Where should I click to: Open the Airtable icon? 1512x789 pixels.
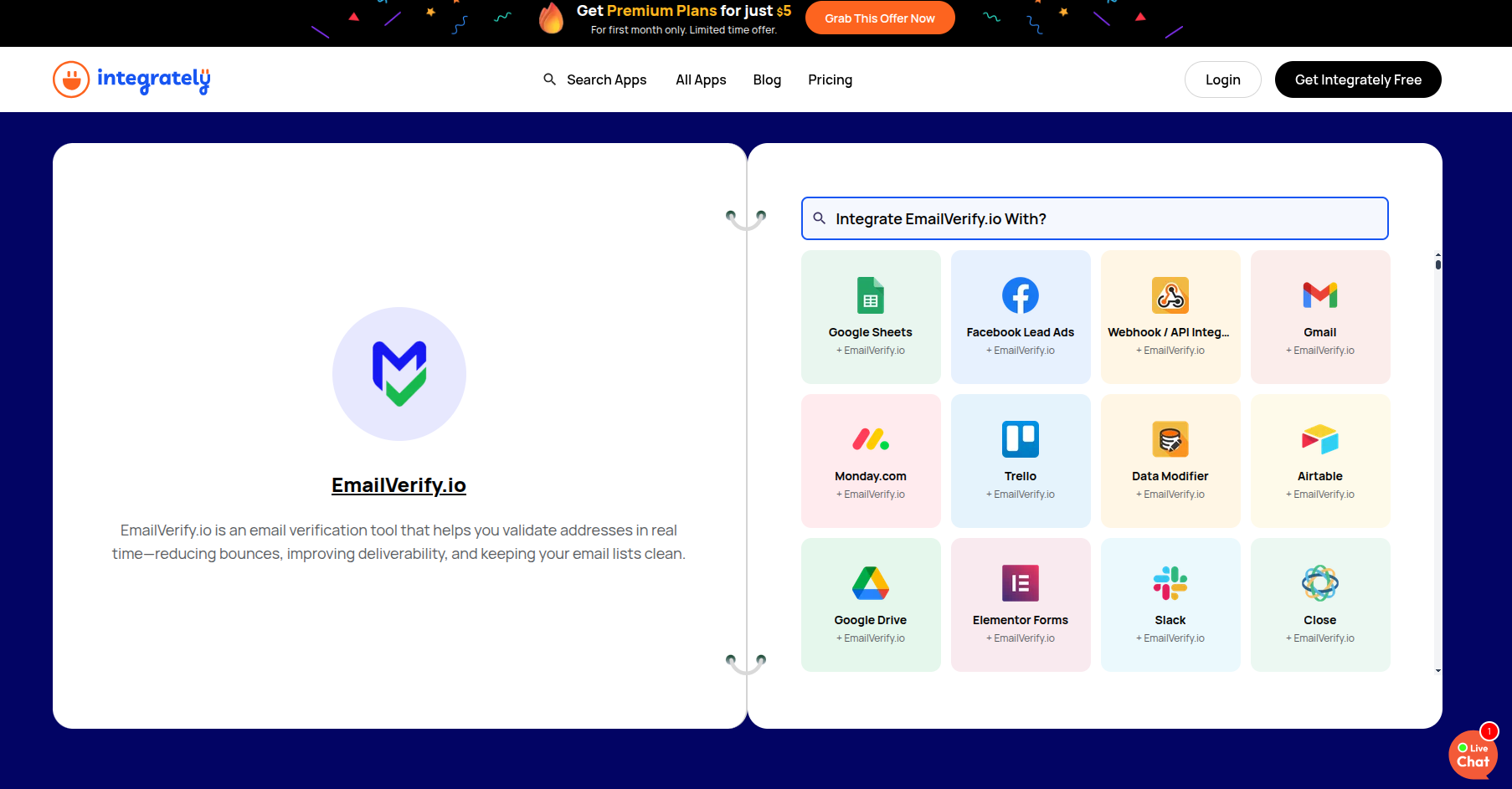[1320, 439]
